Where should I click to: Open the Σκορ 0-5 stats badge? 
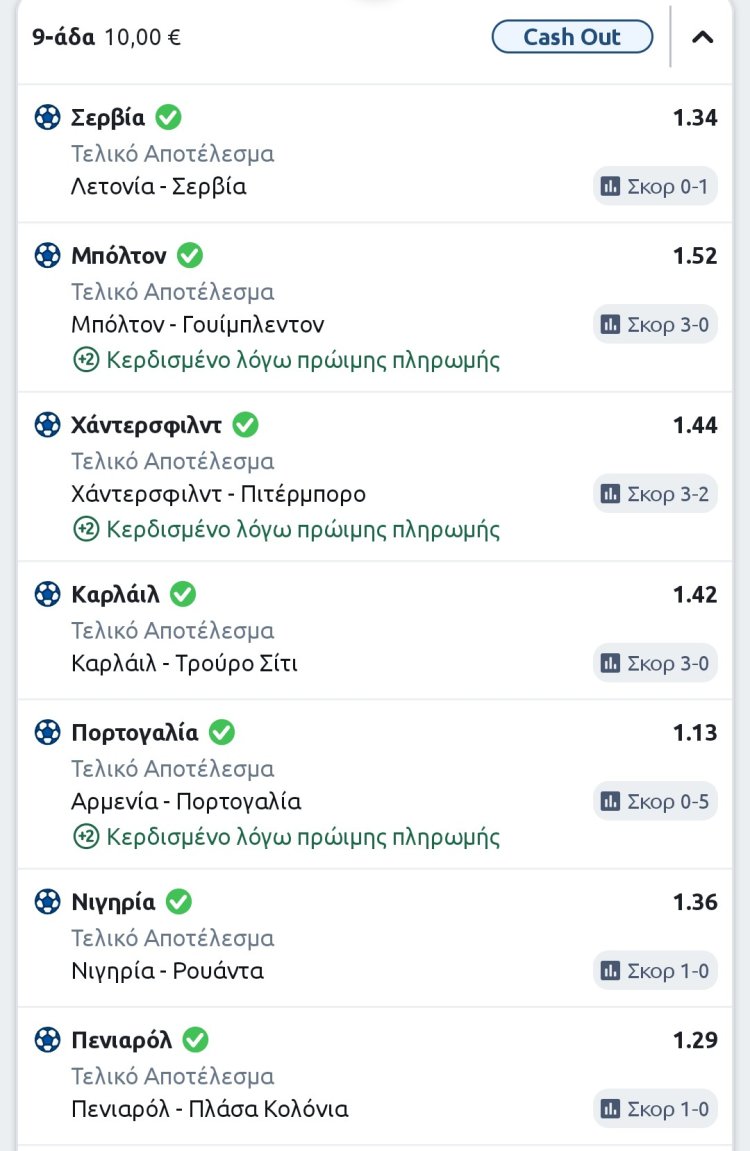[655, 801]
